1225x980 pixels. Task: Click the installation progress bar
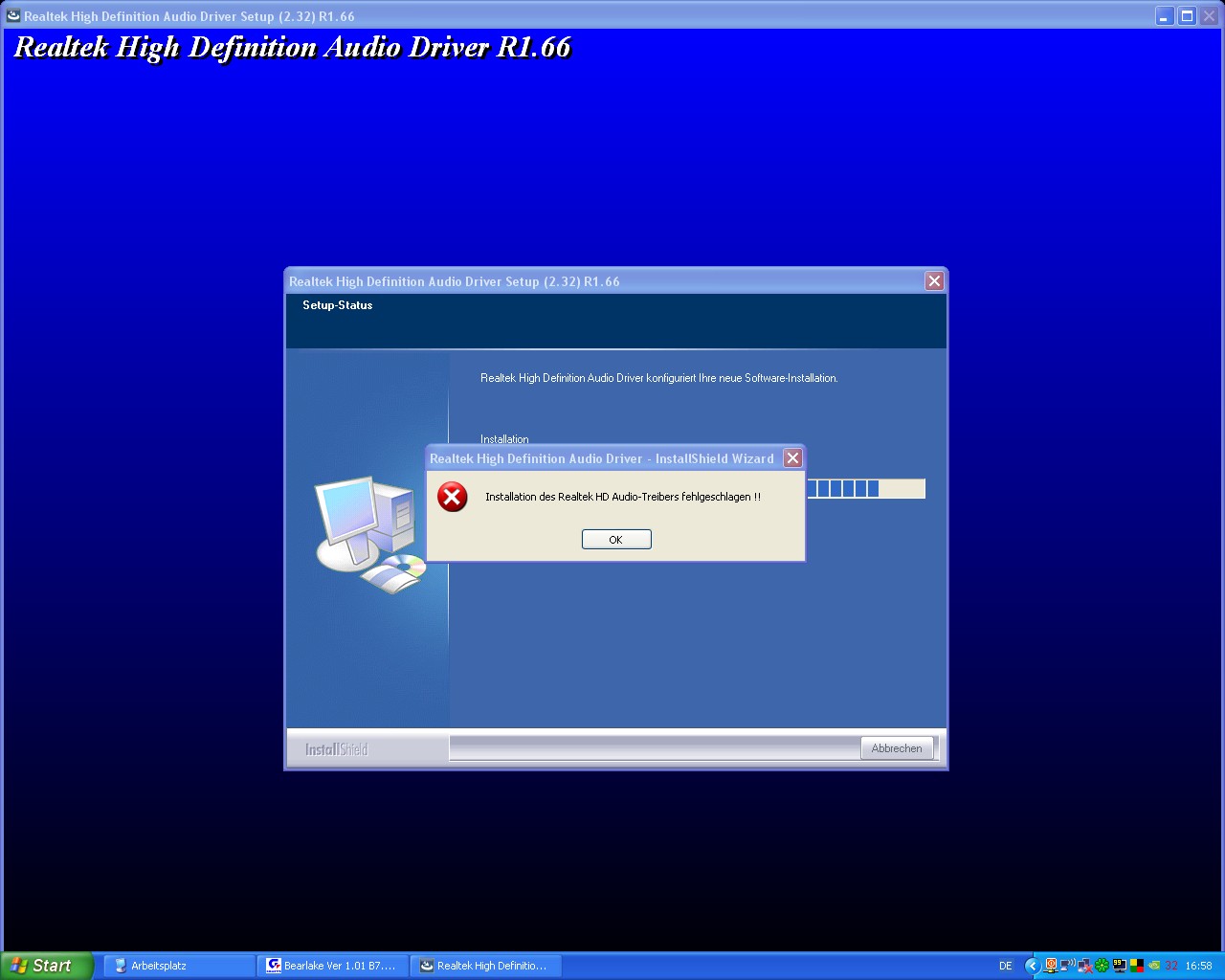[865, 489]
